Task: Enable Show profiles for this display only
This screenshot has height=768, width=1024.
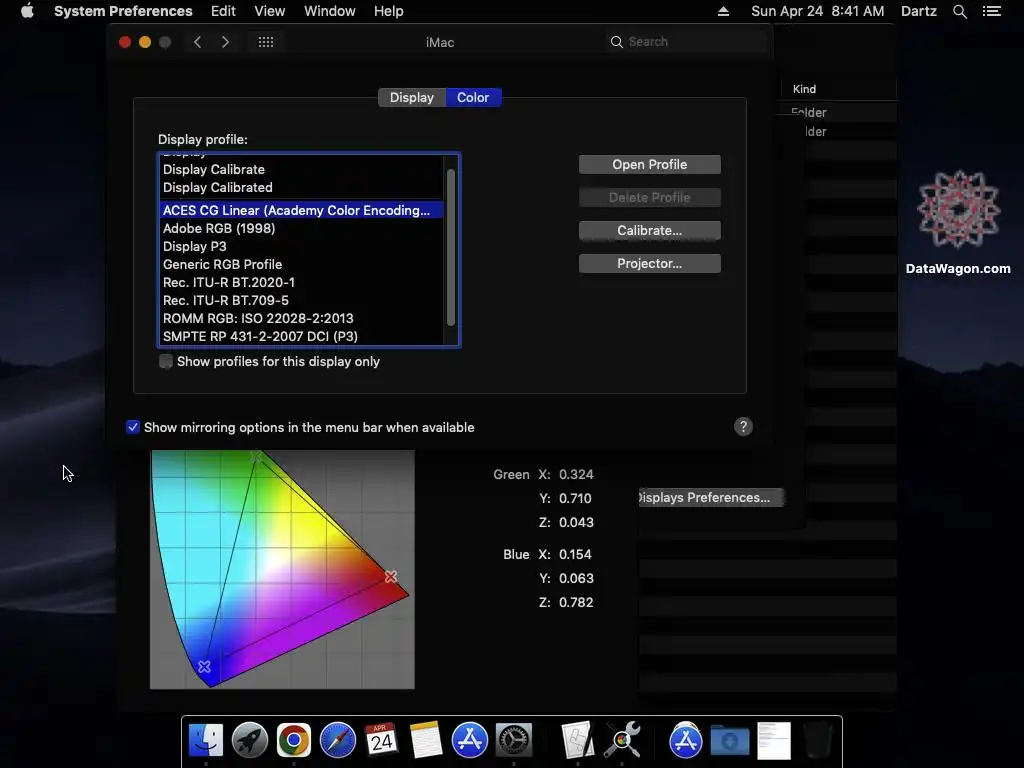Action: click(x=166, y=361)
